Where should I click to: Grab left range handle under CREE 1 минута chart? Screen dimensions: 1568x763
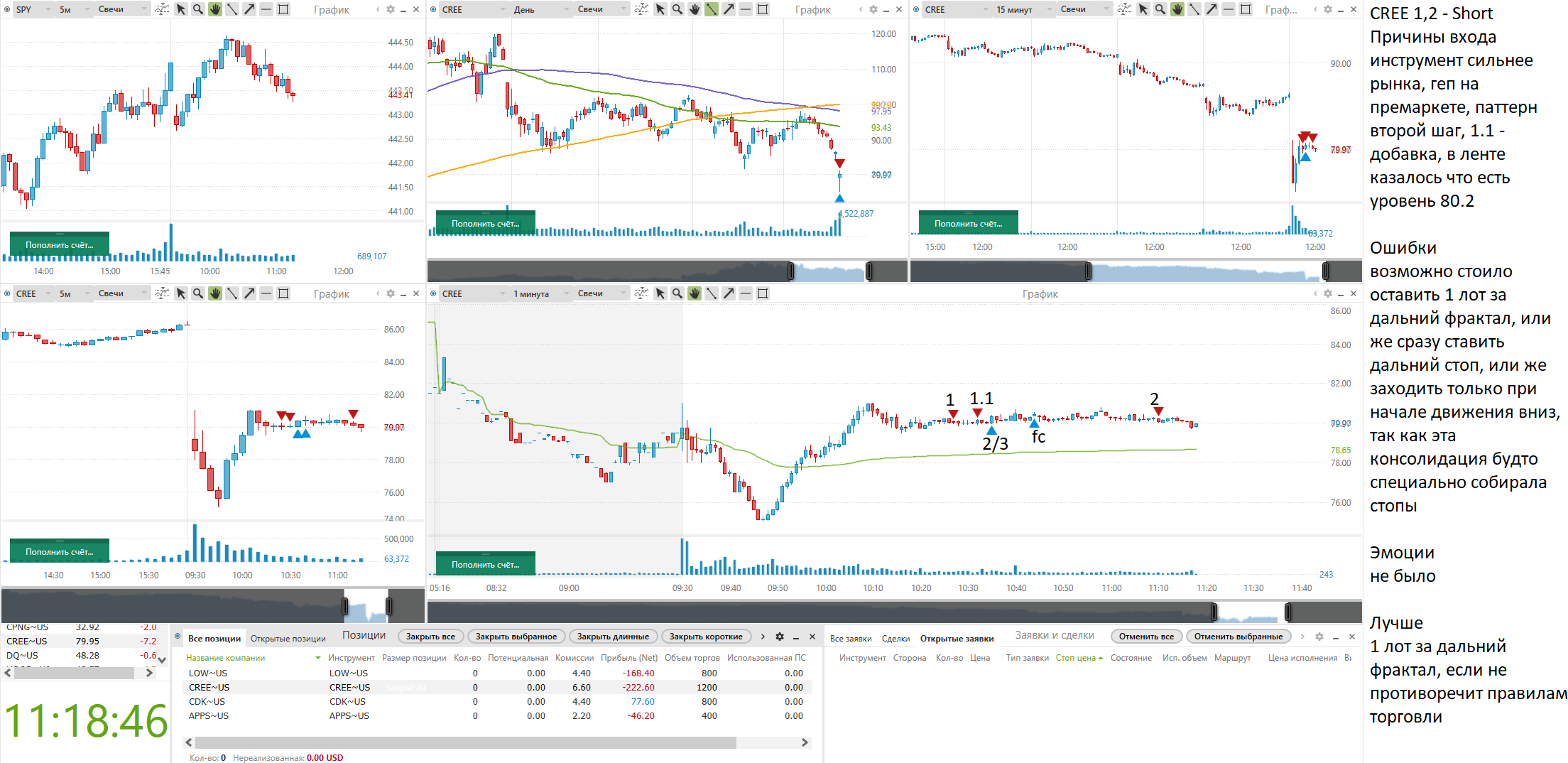pyautogui.click(x=1214, y=612)
